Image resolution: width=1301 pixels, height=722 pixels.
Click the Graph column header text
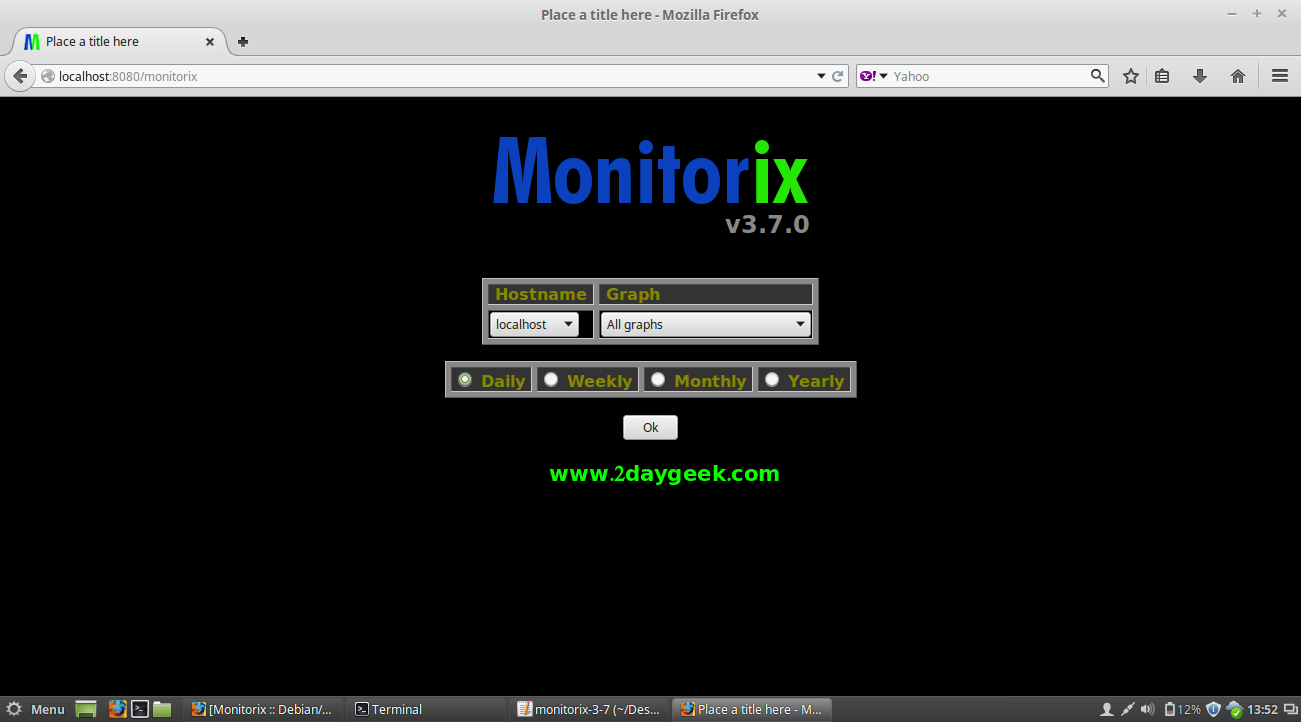(633, 294)
